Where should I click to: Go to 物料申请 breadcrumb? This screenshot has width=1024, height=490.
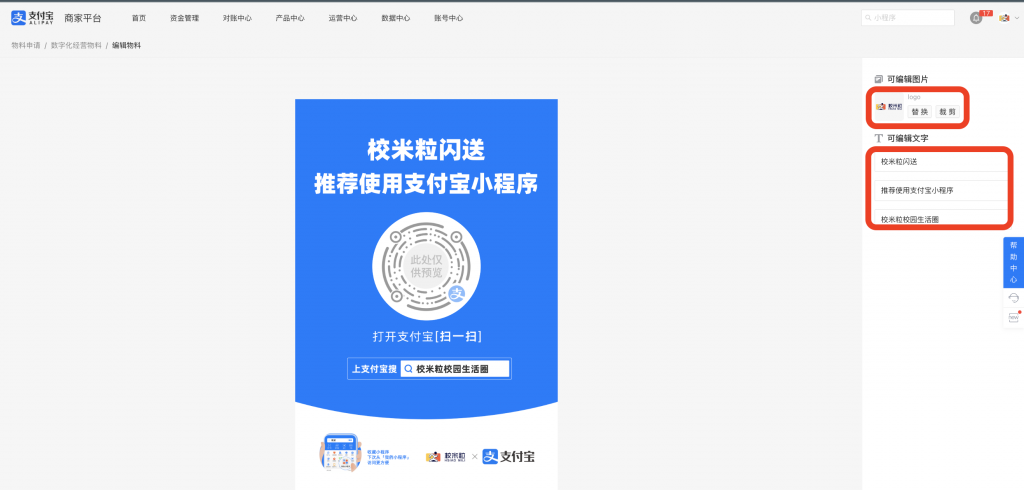(25, 46)
